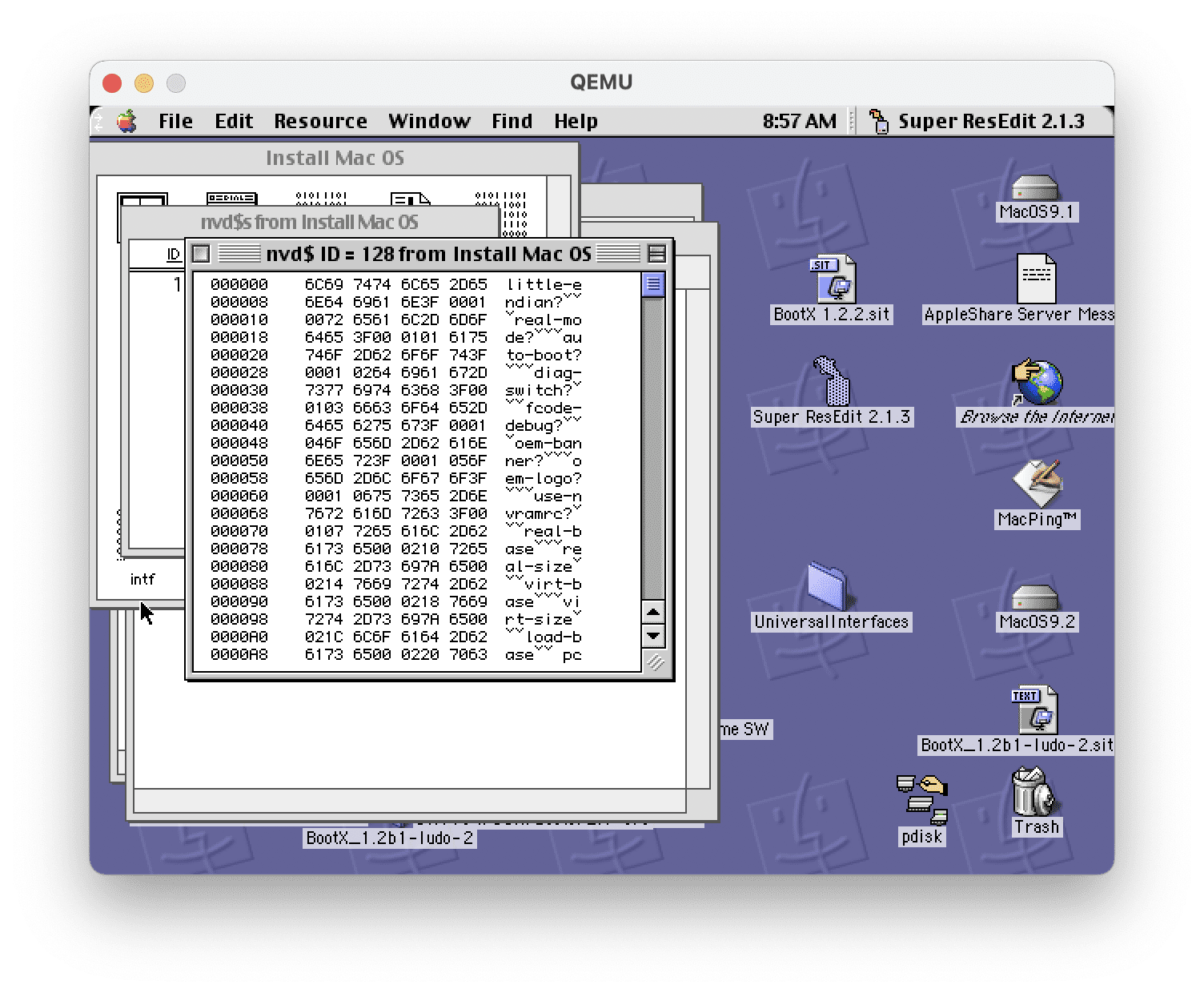Screen dimensions: 1204x993
Task: Open the Find menu
Action: (512, 122)
